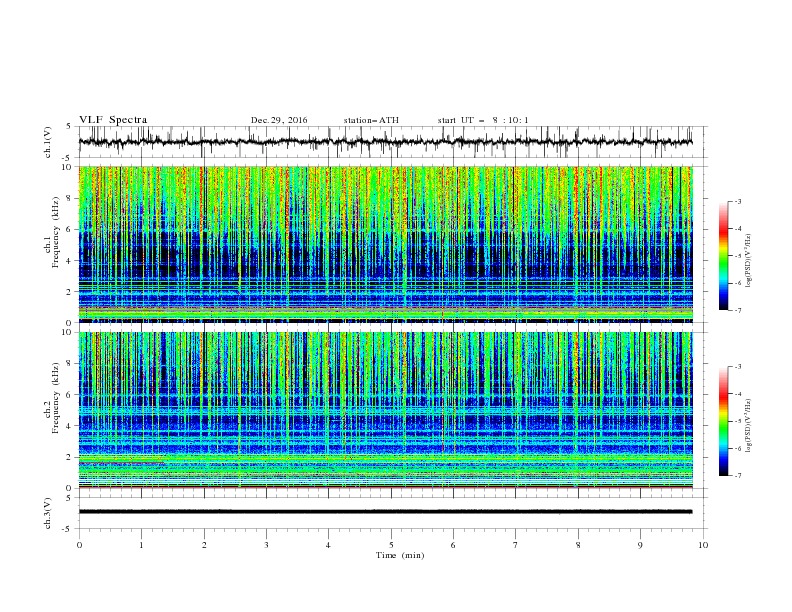Click the ch.2 frequency tick "8"

[71, 364]
